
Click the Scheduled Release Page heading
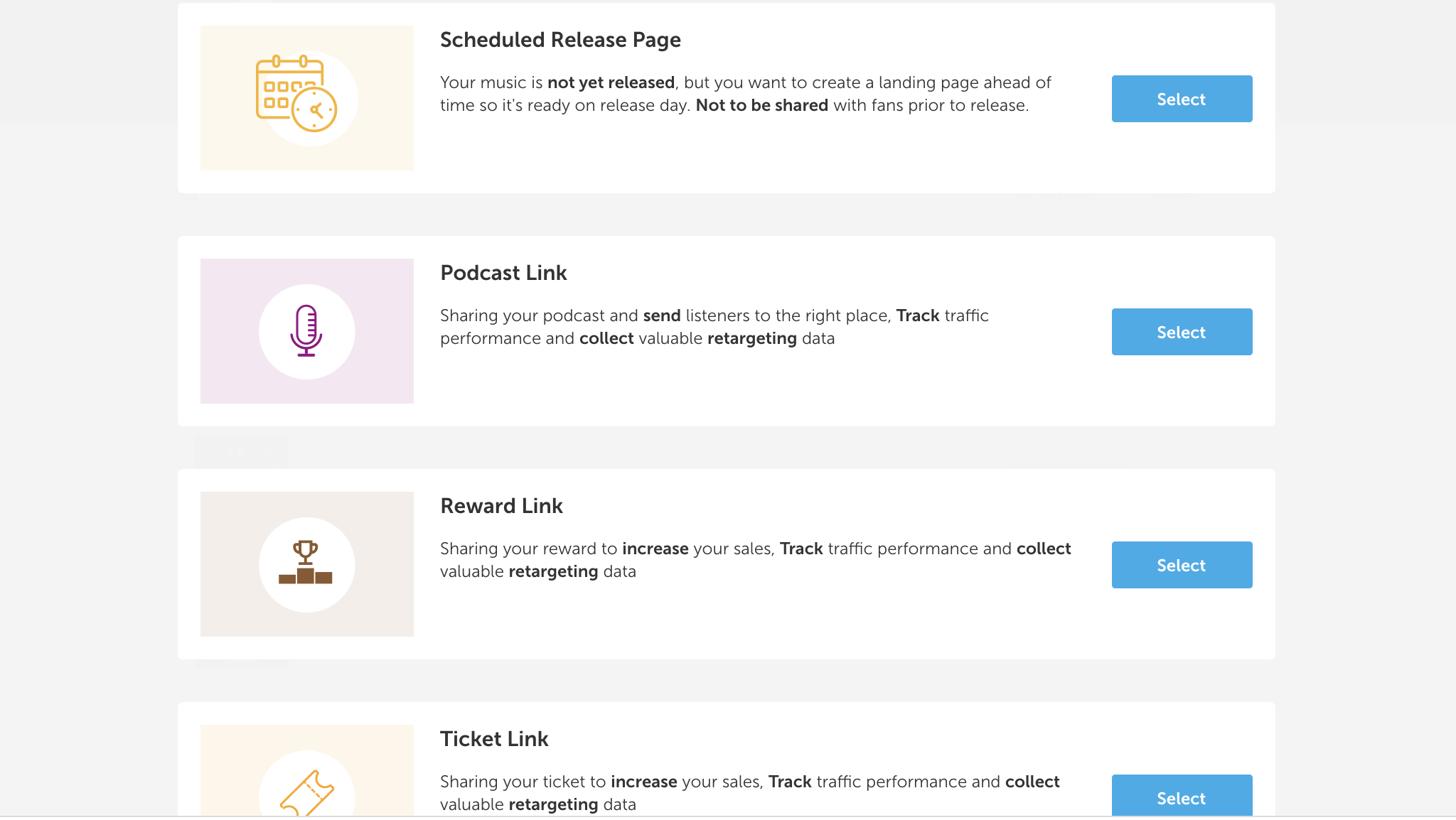click(560, 40)
